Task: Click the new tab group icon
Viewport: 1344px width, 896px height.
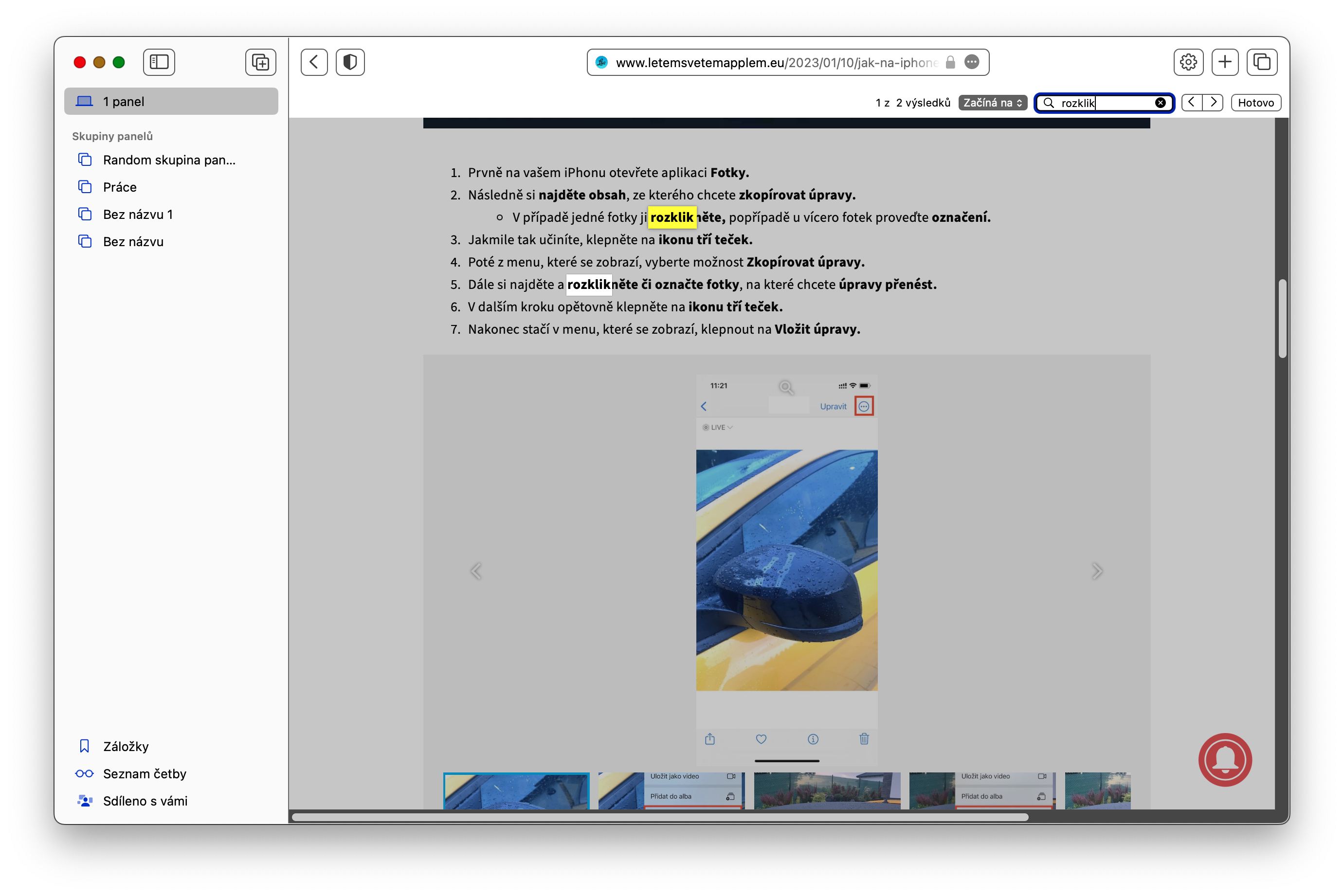Action: point(261,62)
